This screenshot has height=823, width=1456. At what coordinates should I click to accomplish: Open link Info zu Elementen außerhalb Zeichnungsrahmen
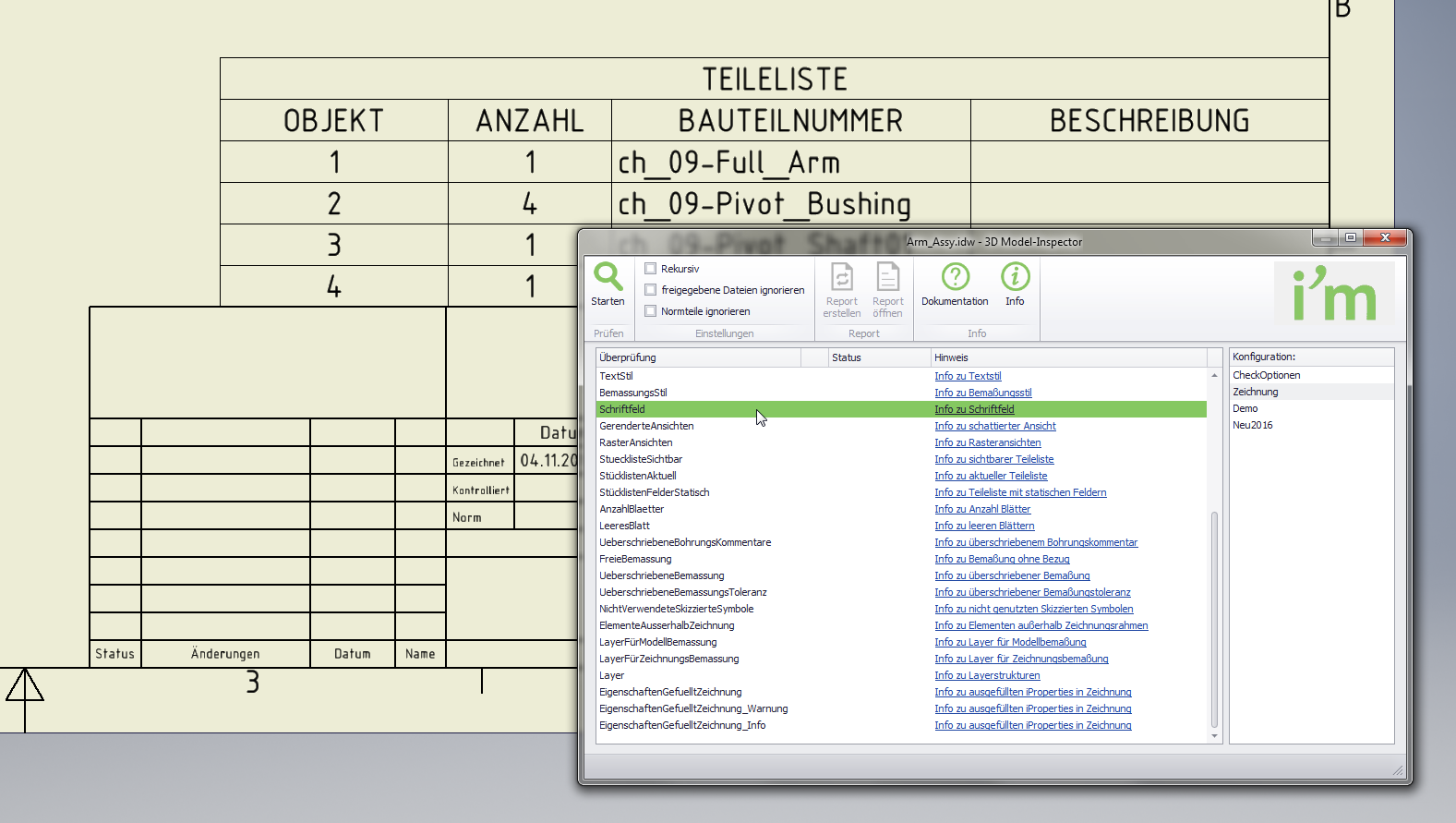pos(1041,625)
